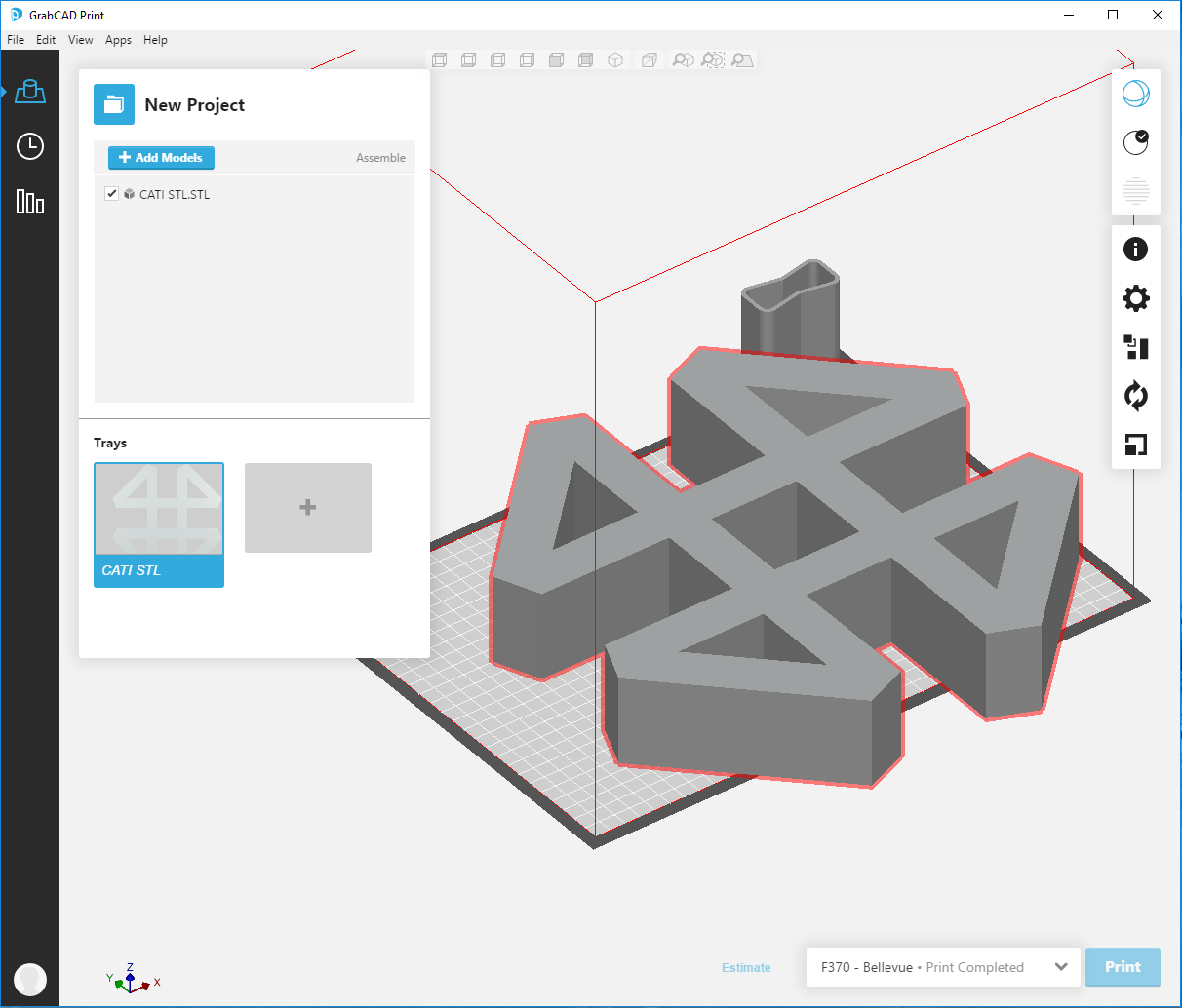Select the fourth cube view preset in toolbar

pos(527,60)
